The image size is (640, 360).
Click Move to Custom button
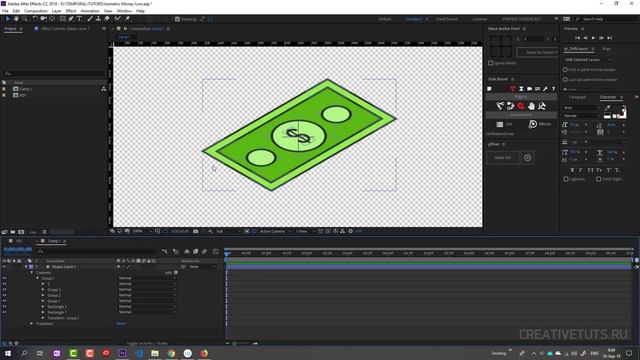click(x=538, y=52)
